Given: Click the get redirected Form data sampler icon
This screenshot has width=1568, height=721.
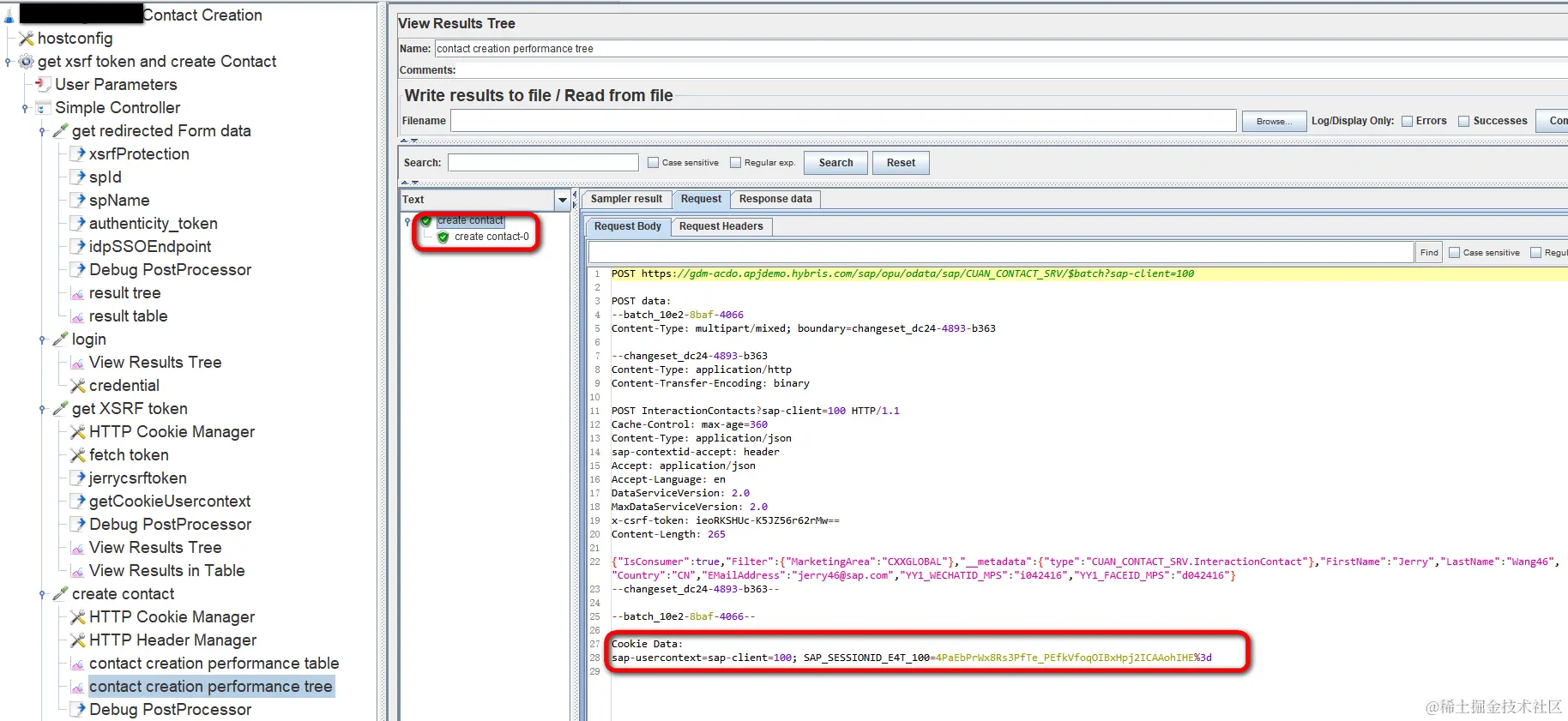Looking at the screenshot, I should pyautogui.click(x=60, y=131).
